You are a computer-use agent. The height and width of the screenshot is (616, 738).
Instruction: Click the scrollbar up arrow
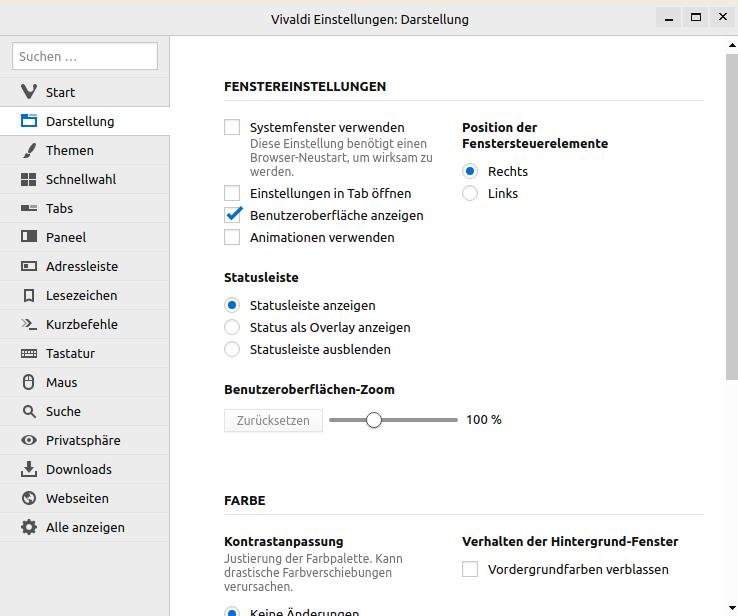(732, 45)
